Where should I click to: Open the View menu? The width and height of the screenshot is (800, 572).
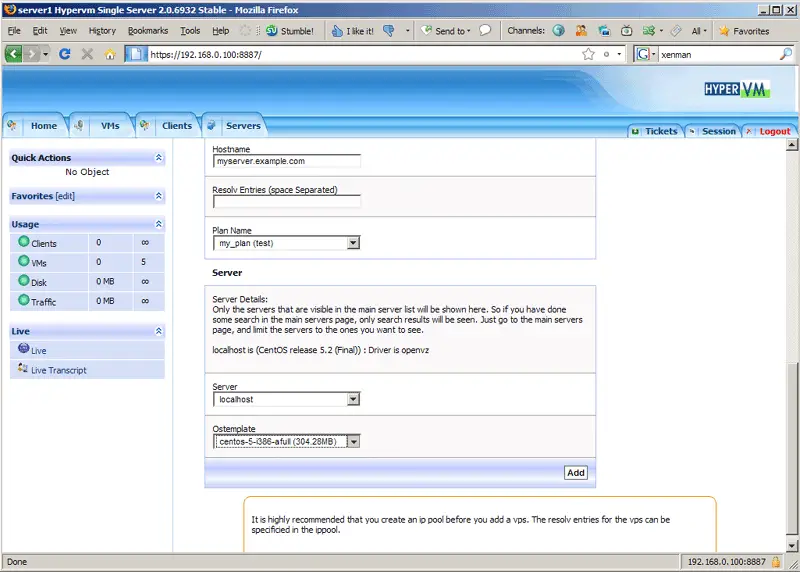click(68, 31)
